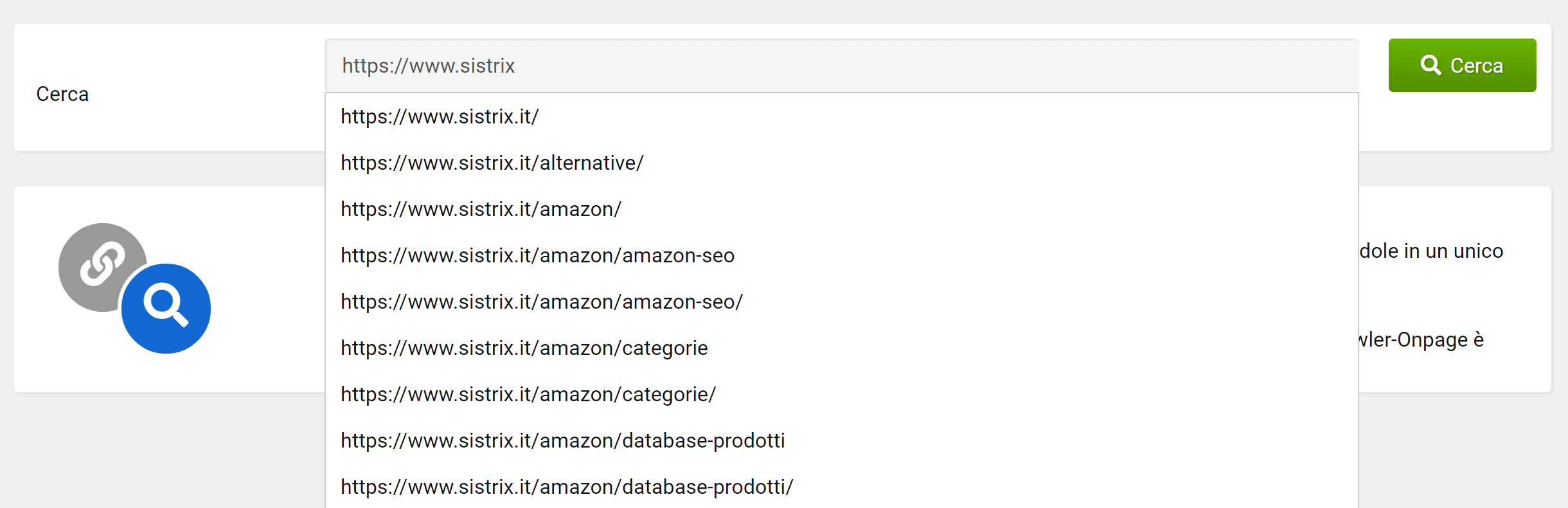The width and height of the screenshot is (1568, 508).
Task: Pick the sistrix.it/amazon/ autocomplete entry
Action: click(x=481, y=209)
